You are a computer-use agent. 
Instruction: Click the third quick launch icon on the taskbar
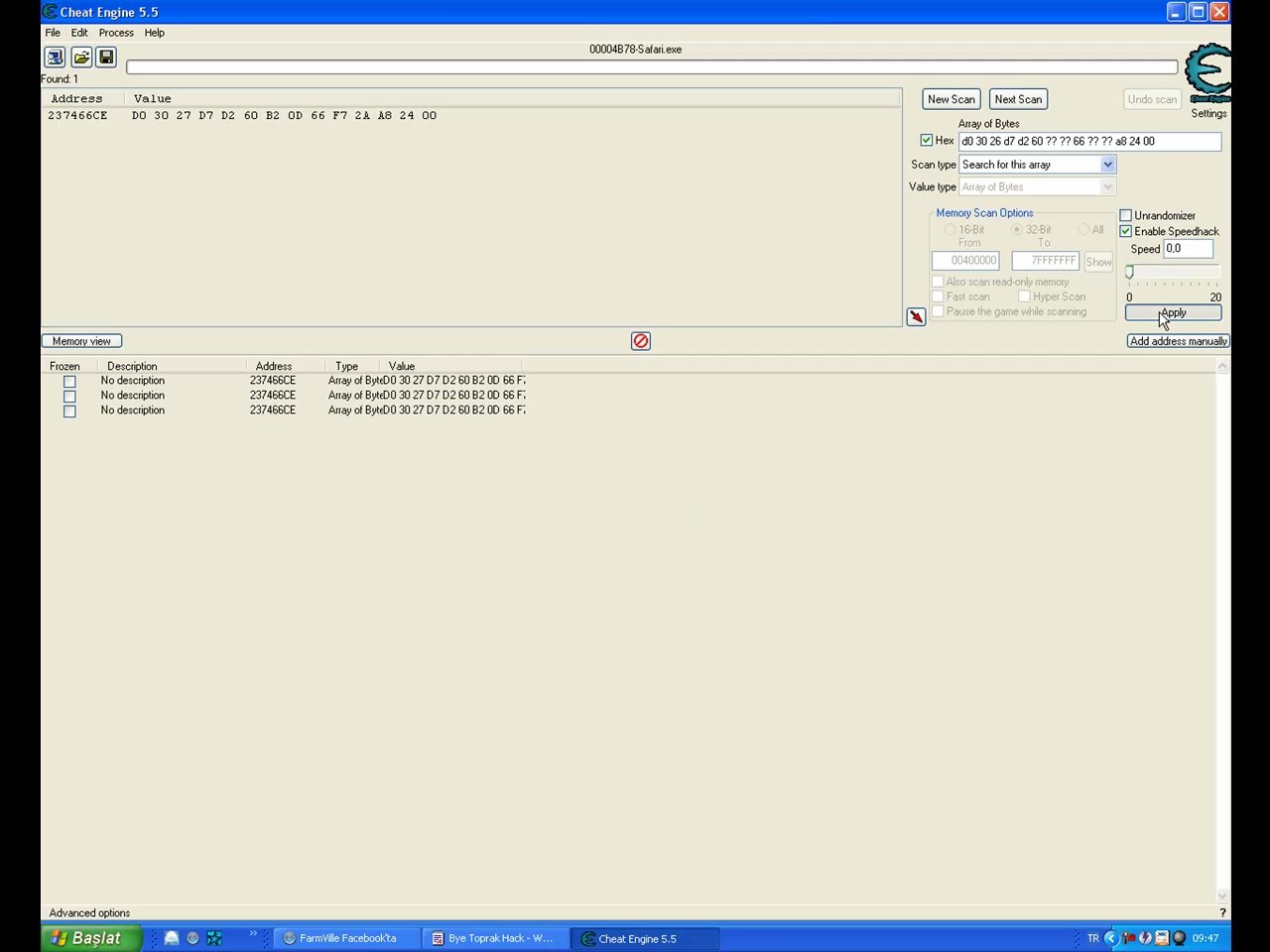[x=213, y=938]
